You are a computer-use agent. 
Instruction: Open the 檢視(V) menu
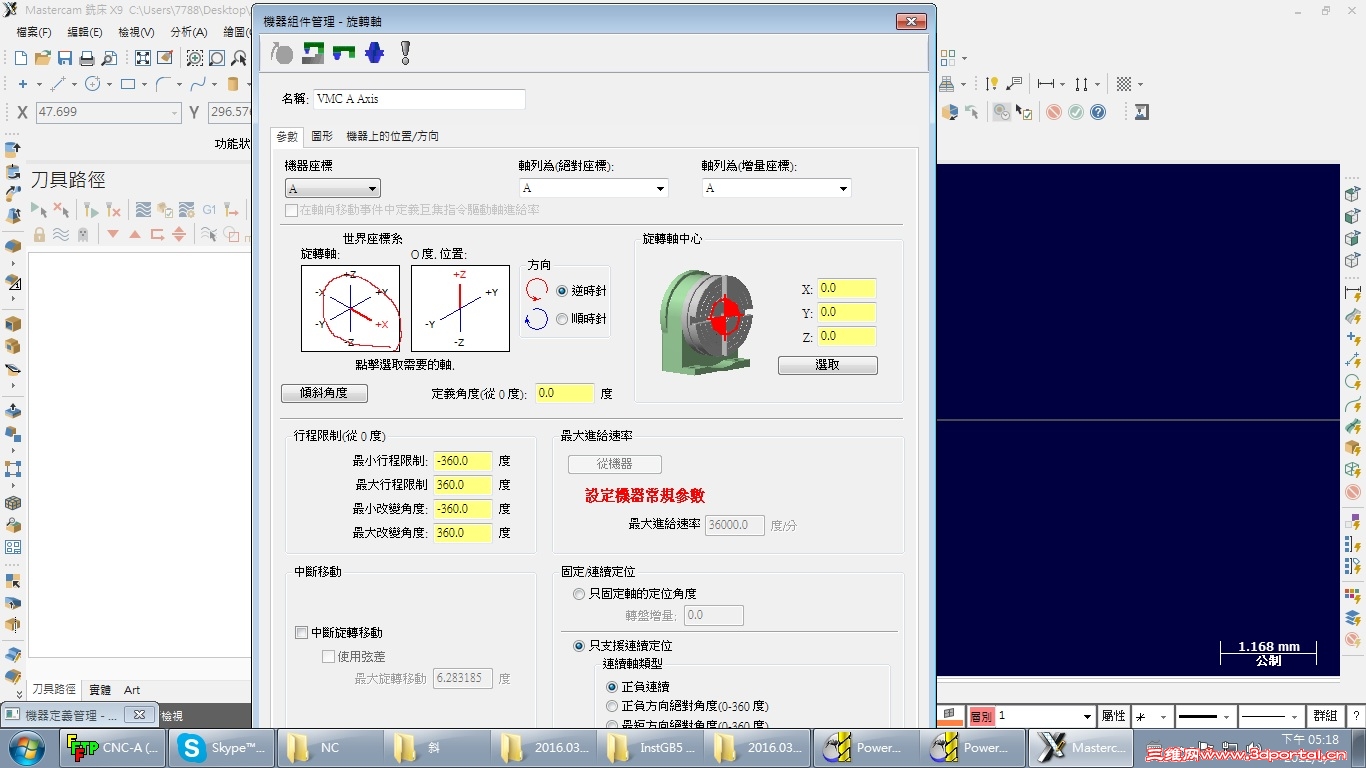click(136, 32)
